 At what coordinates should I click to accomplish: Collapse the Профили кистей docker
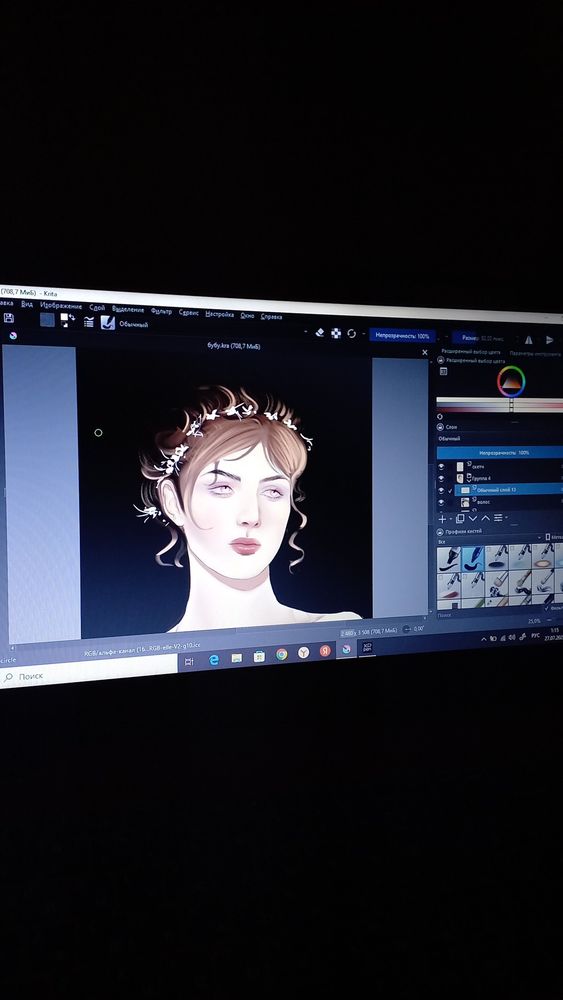[x=441, y=532]
